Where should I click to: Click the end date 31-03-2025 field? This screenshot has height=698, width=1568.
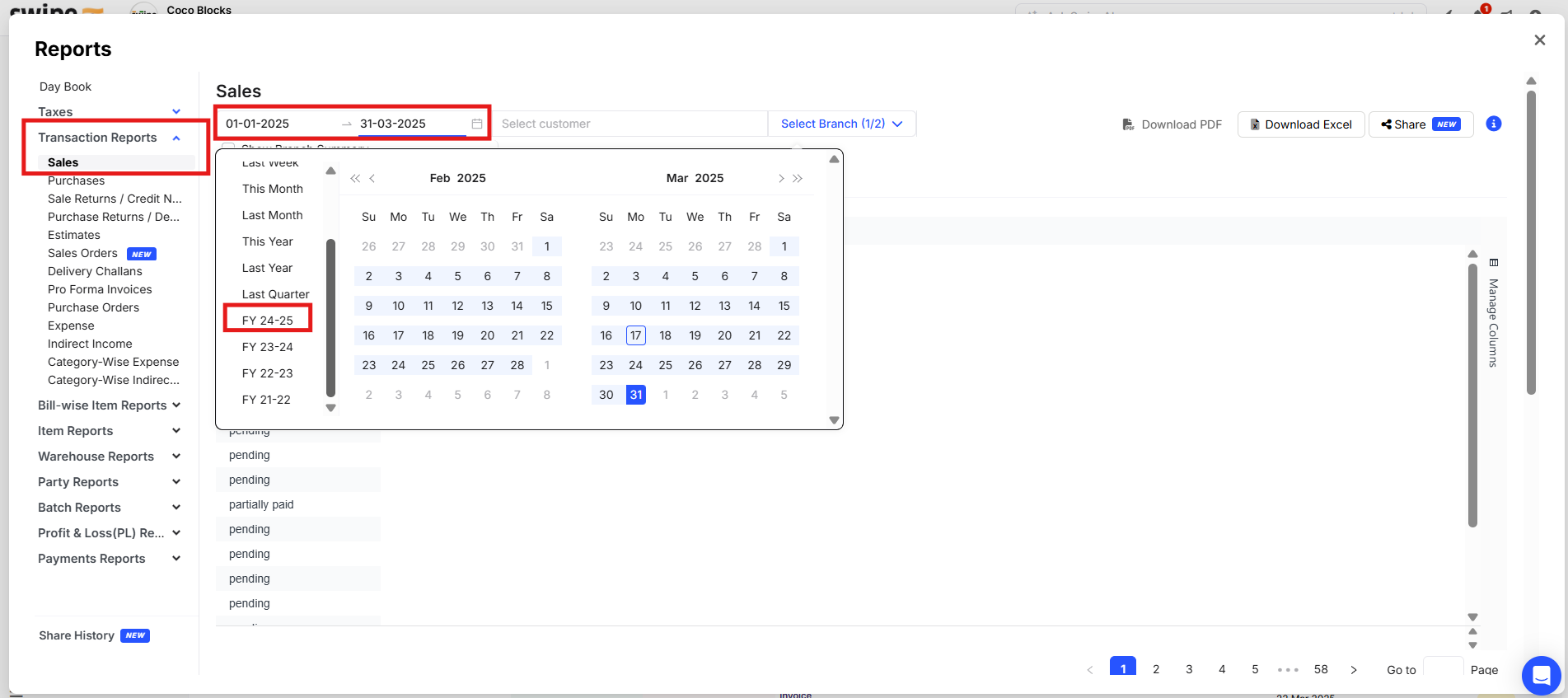point(411,124)
